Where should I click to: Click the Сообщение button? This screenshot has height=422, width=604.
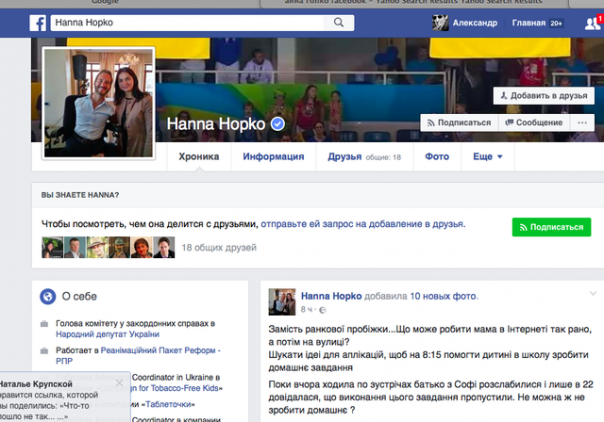(534, 123)
